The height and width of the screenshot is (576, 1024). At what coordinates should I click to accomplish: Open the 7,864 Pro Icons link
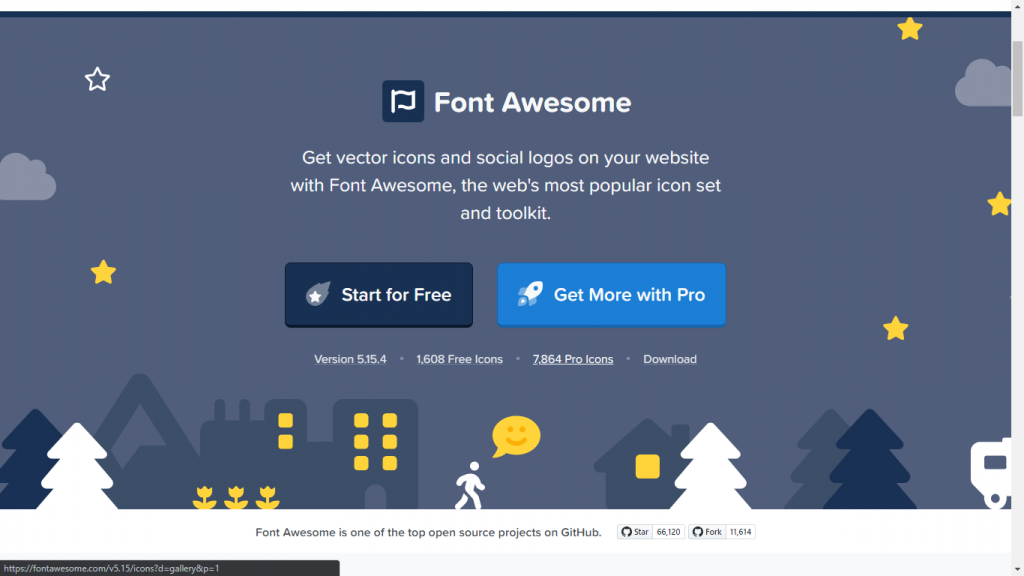(x=573, y=359)
